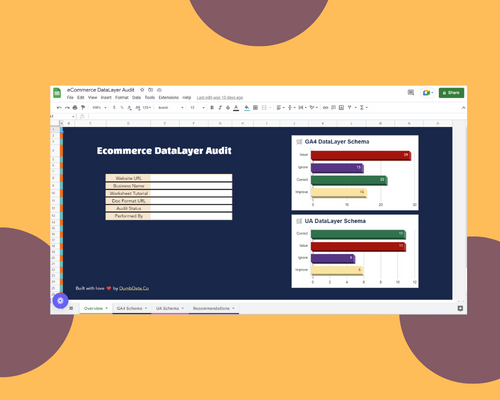500x400 pixels.
Task: Open the text rotation dropdown
Action: [x=313, y=107]
